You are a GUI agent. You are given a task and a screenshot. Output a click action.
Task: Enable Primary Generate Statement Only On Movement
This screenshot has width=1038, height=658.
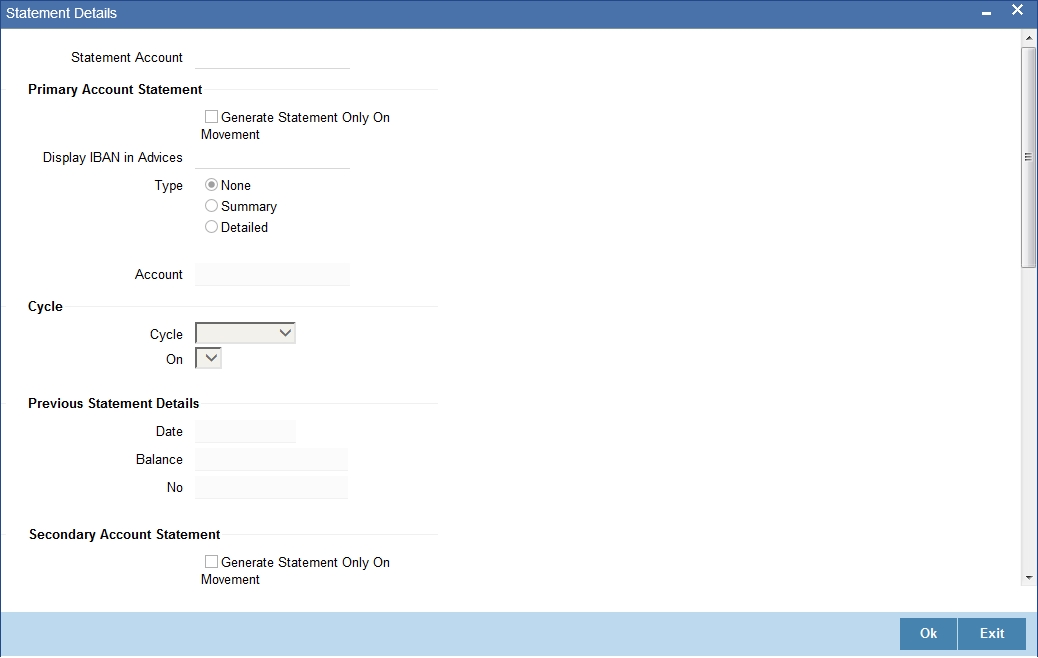(x=211, y=117)
